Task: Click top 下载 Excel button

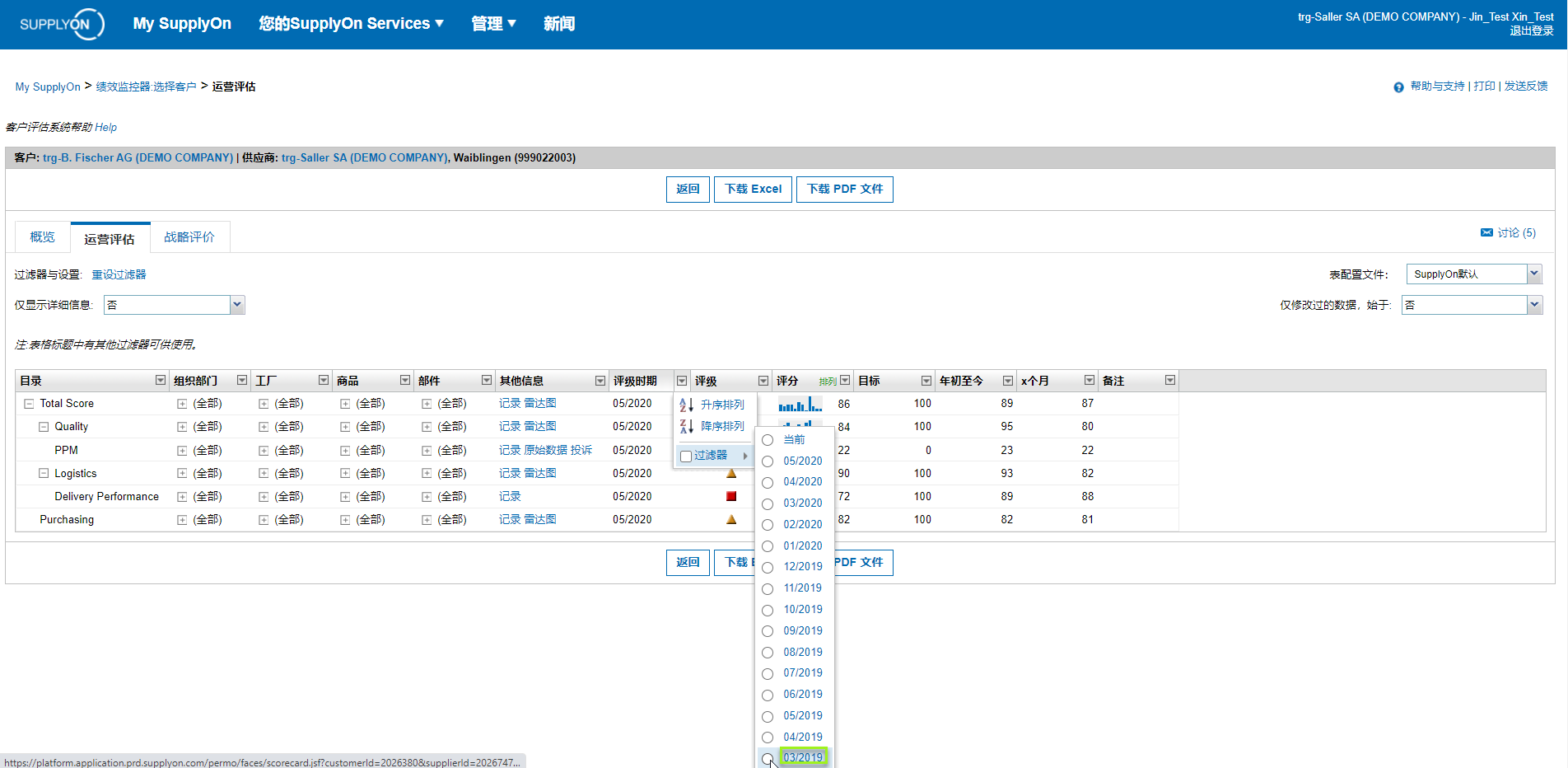Action: point(753,190)
